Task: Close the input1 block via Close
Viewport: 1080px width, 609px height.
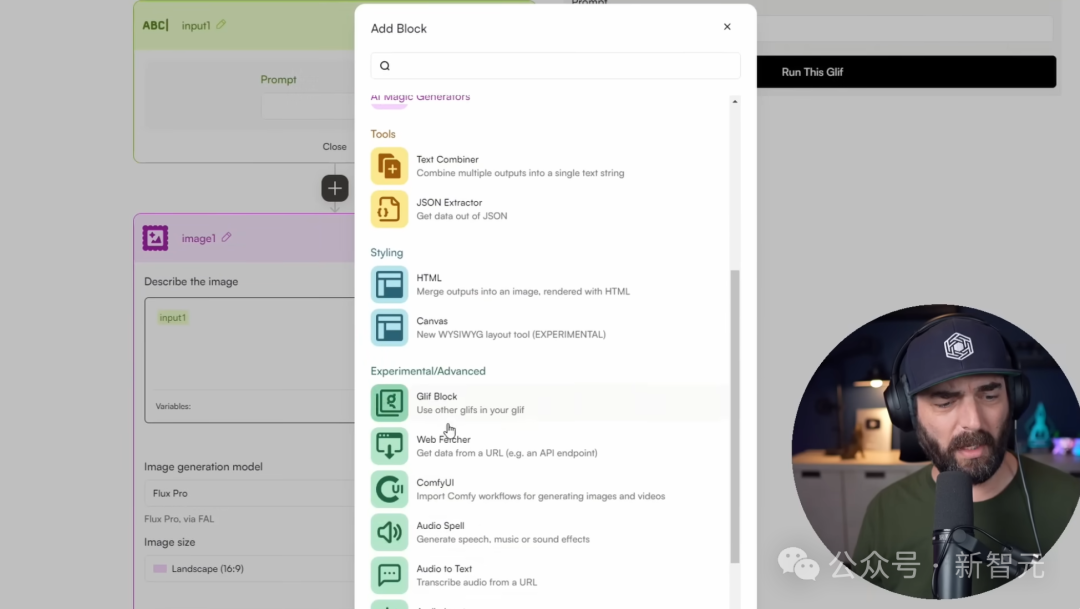Action: coord(334,147)
